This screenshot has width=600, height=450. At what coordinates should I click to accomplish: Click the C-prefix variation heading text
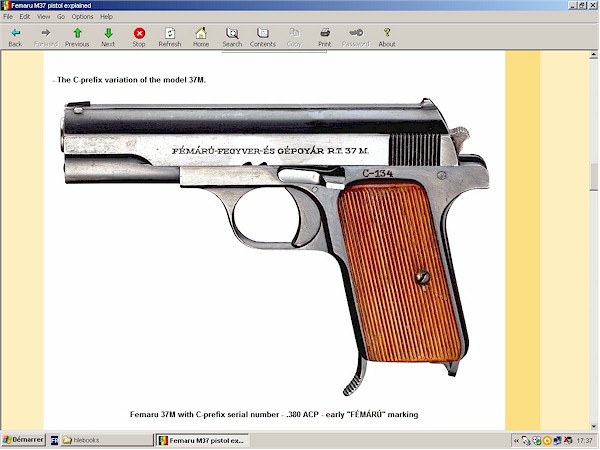click(x=129, y=80)
